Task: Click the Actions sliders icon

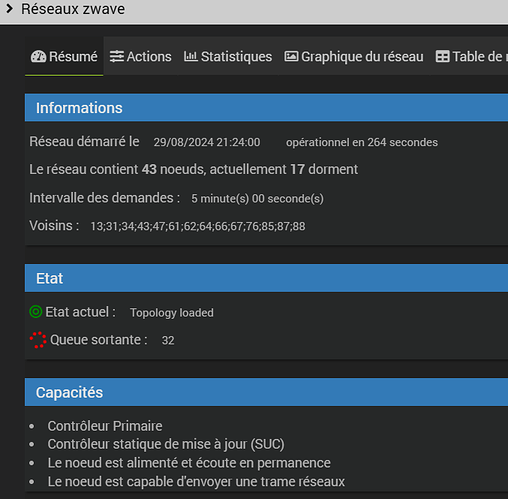Action: pos(117,57)
